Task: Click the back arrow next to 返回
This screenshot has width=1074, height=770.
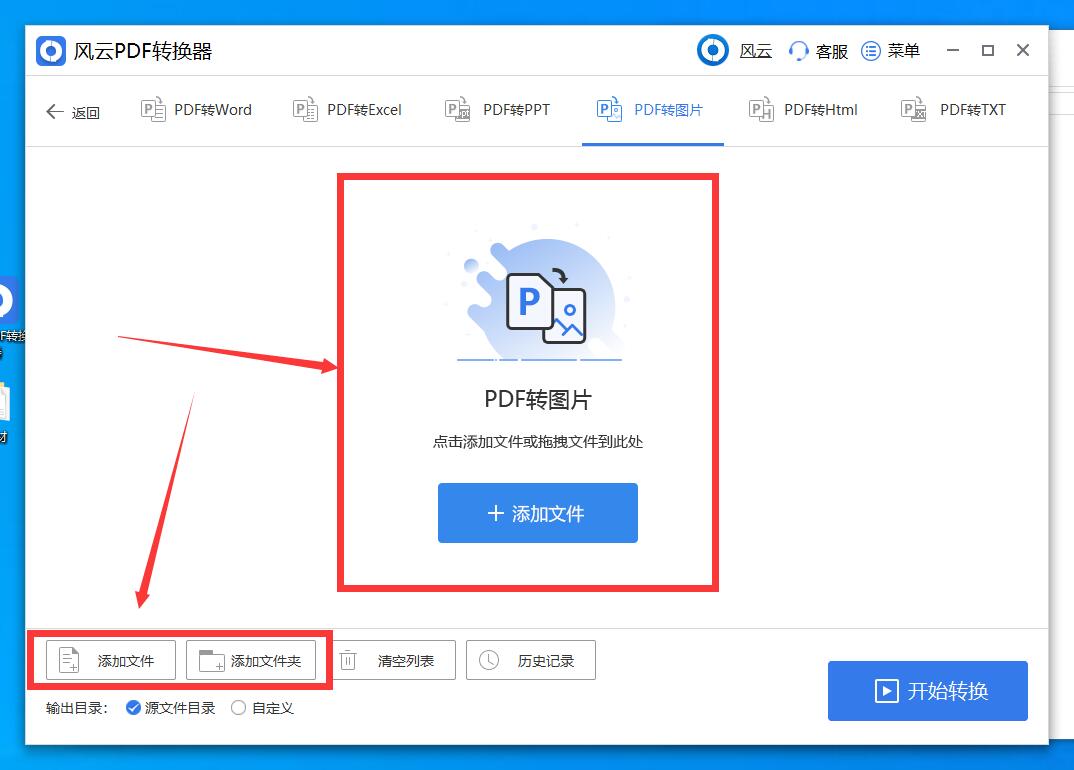Action: tap(56, 111)
